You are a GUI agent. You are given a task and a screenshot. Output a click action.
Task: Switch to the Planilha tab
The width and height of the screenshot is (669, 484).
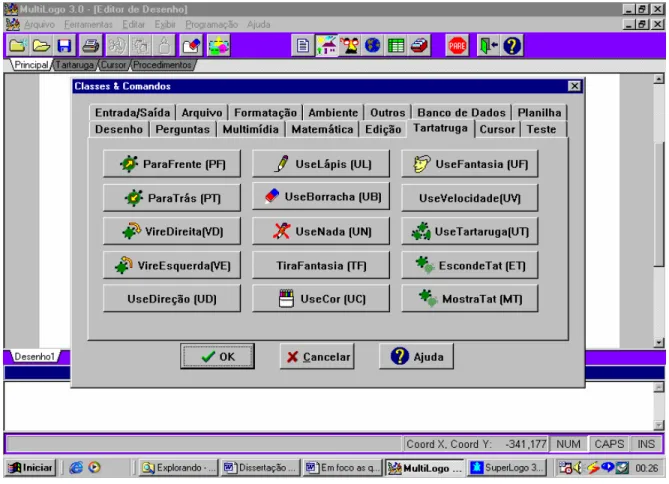539,113
